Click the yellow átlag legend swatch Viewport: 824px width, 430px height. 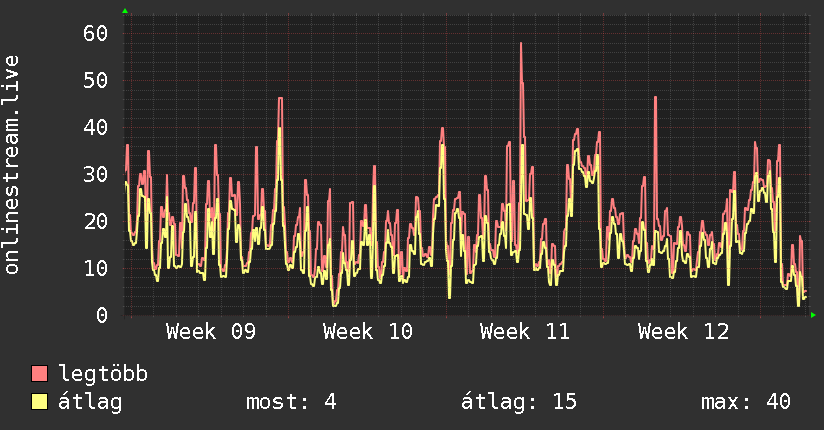pyautogui.click(x=39, y=402)
